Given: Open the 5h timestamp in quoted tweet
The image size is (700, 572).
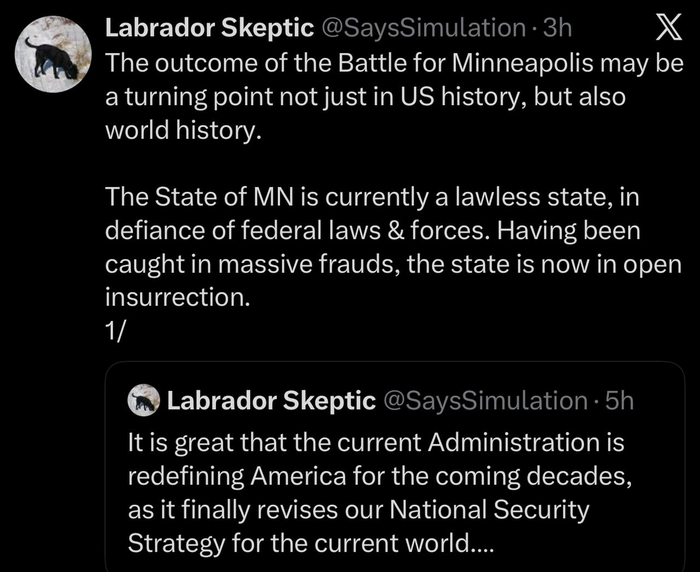Looking at the screenshot, I should [x=621, y=401].
